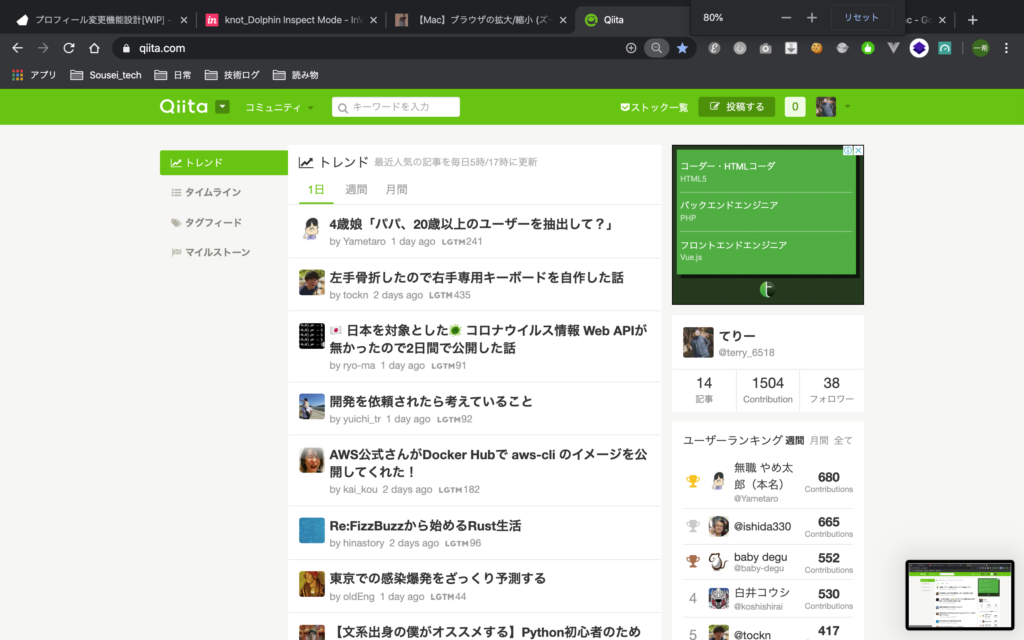Open the コロナウイルス情報 Web API article
1024x640 pixels.
pos(488,339)
